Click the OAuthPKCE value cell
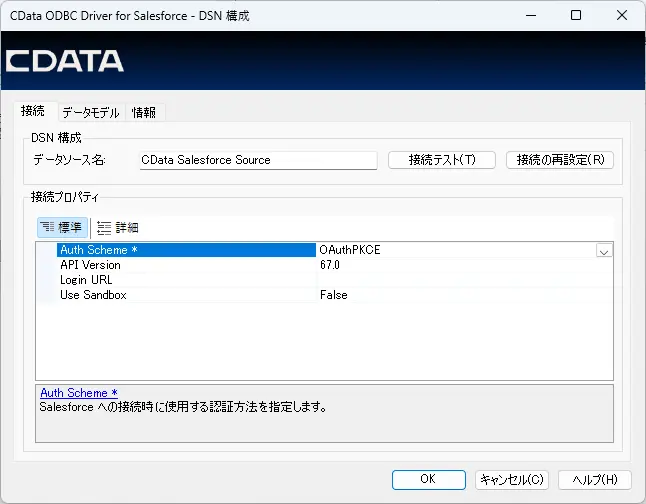Viewport: 646px width, 504px height. tap(456, 250)
